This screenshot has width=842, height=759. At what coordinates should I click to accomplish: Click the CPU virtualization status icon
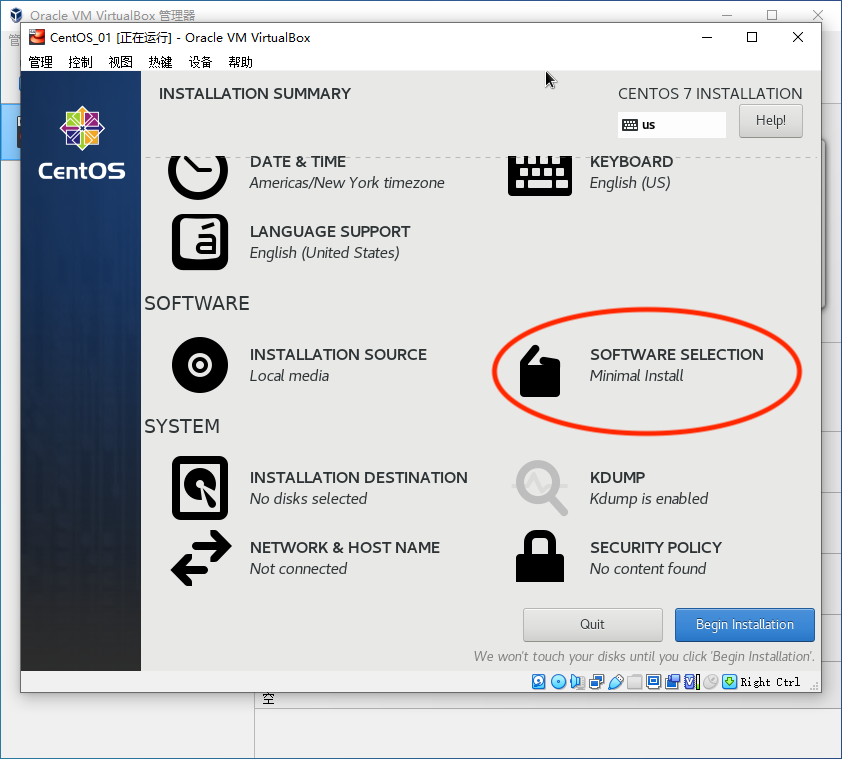click(692, 682)
